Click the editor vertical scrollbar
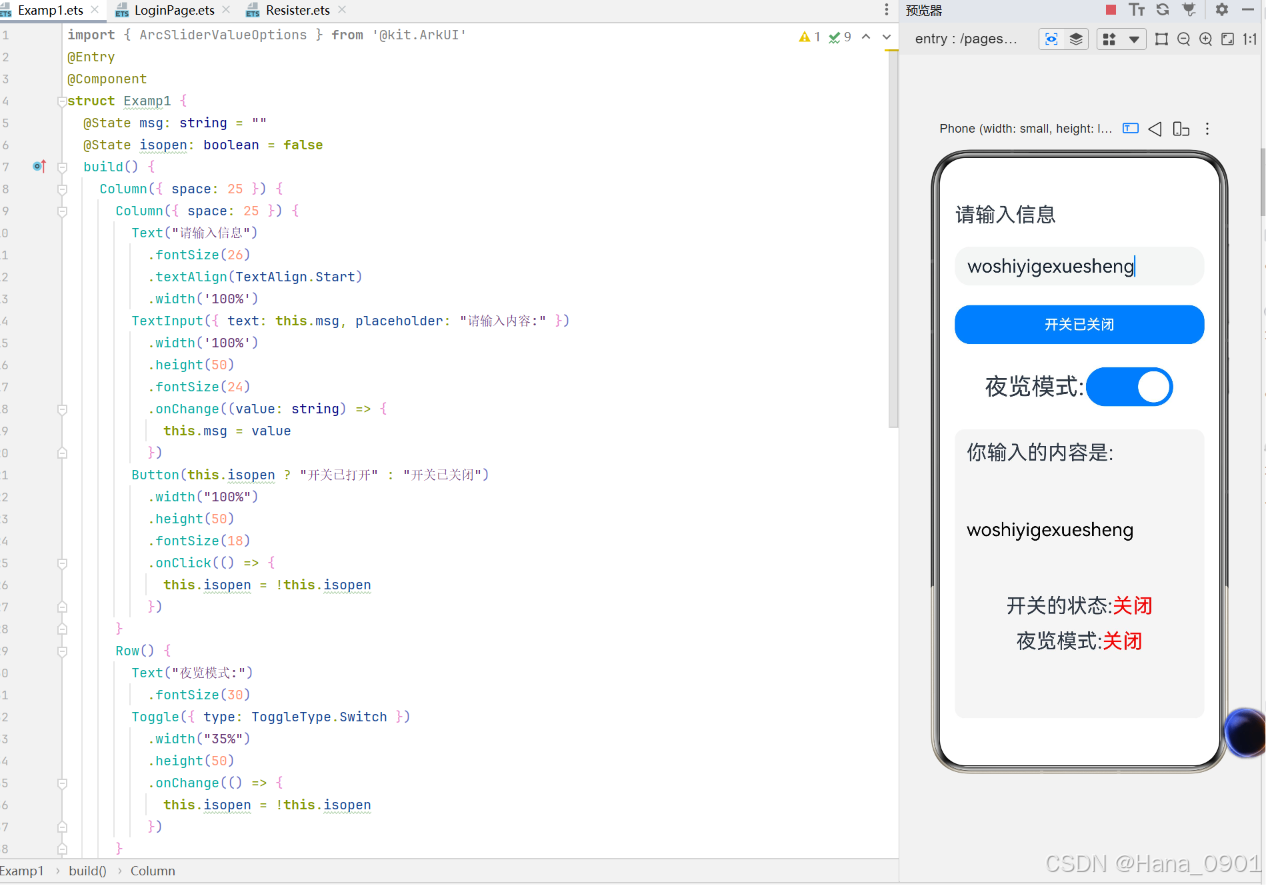 (x=894, y=240)
